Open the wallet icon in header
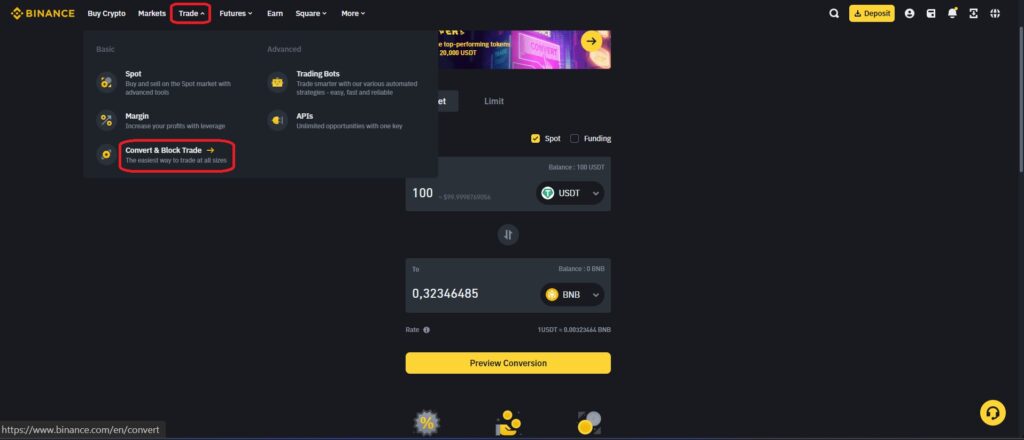The width and height of the screenshot is (1024, 440). point(931,14)
